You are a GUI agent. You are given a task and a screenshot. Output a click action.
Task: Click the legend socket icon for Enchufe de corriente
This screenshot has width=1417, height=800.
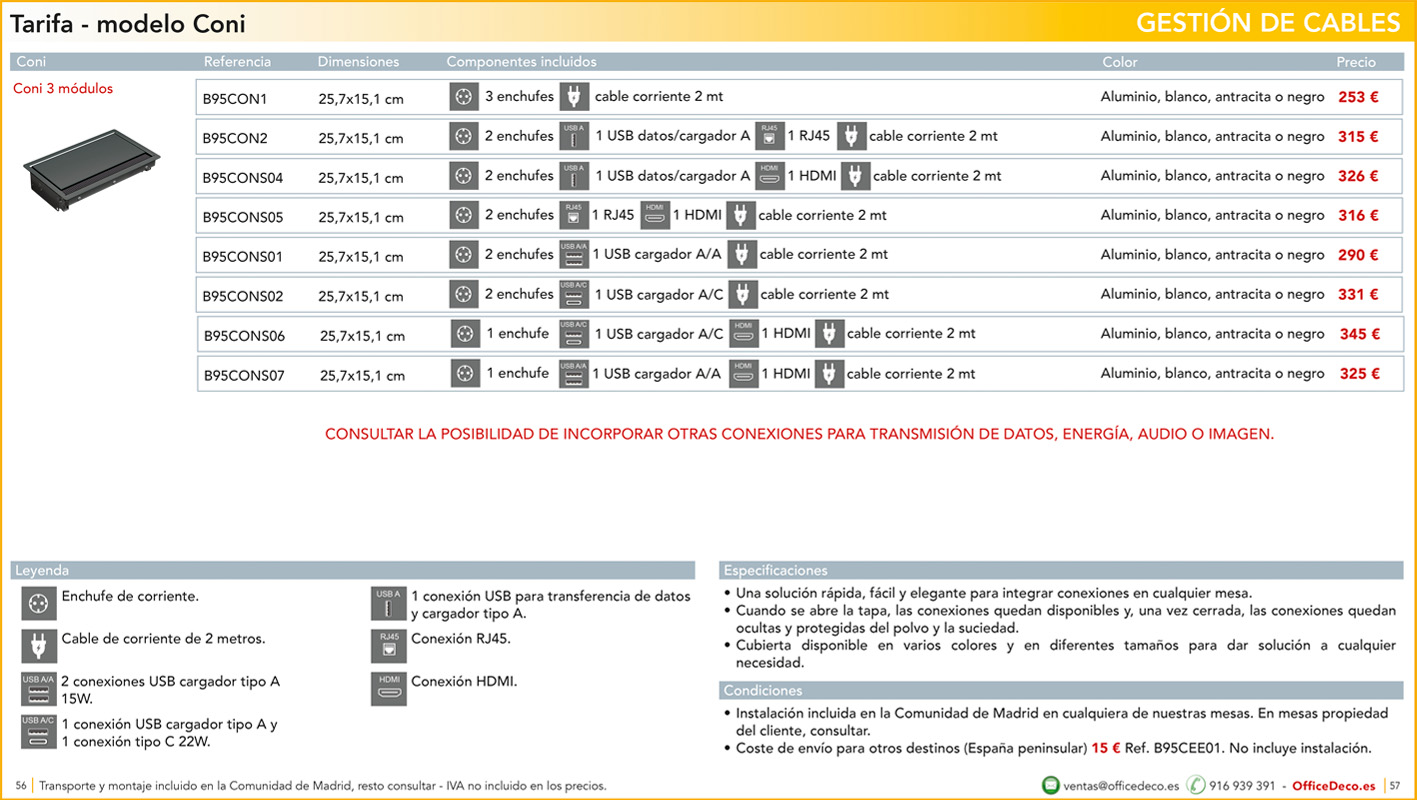point(39,604)
